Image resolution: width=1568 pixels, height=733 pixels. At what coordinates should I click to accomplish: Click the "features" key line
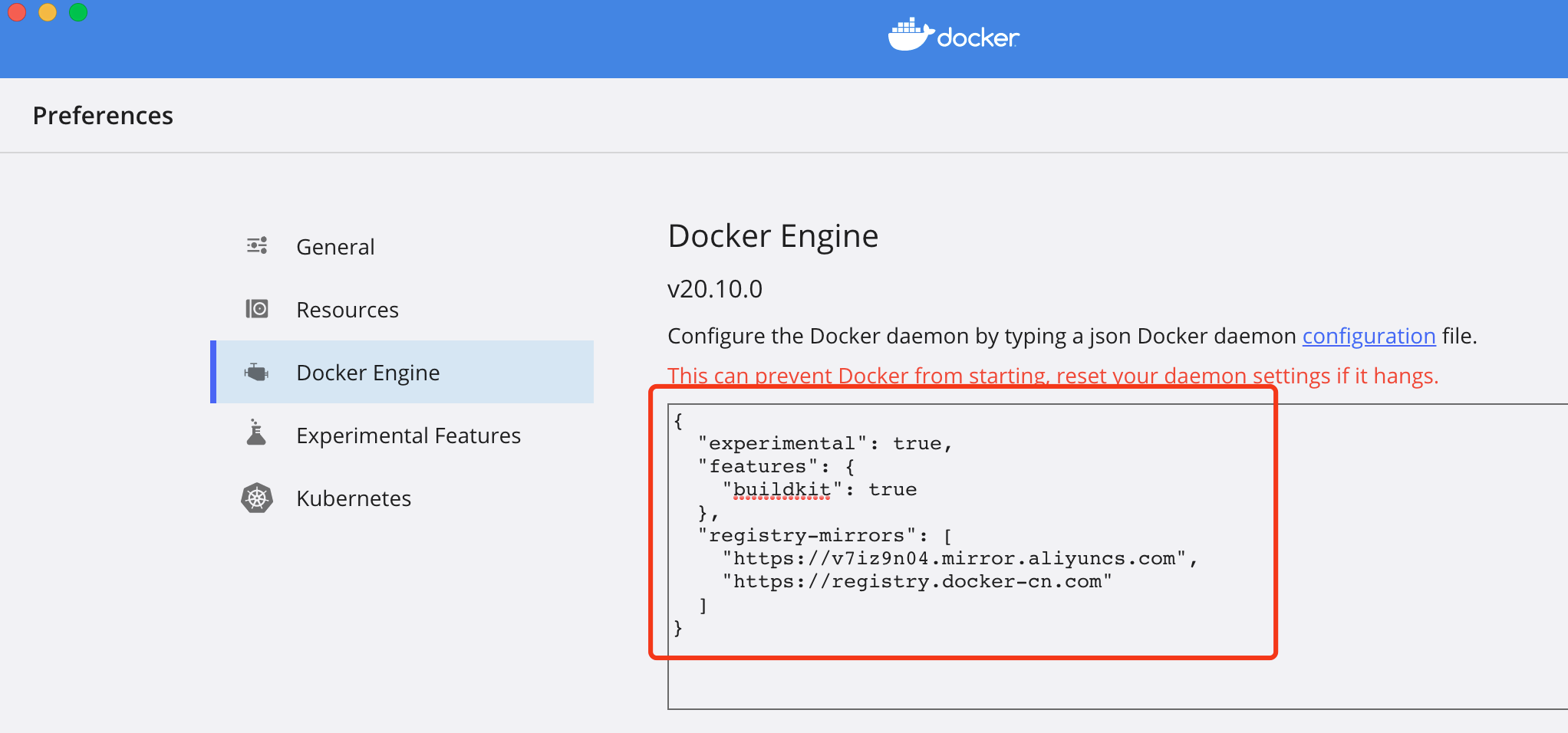(776, 467)
